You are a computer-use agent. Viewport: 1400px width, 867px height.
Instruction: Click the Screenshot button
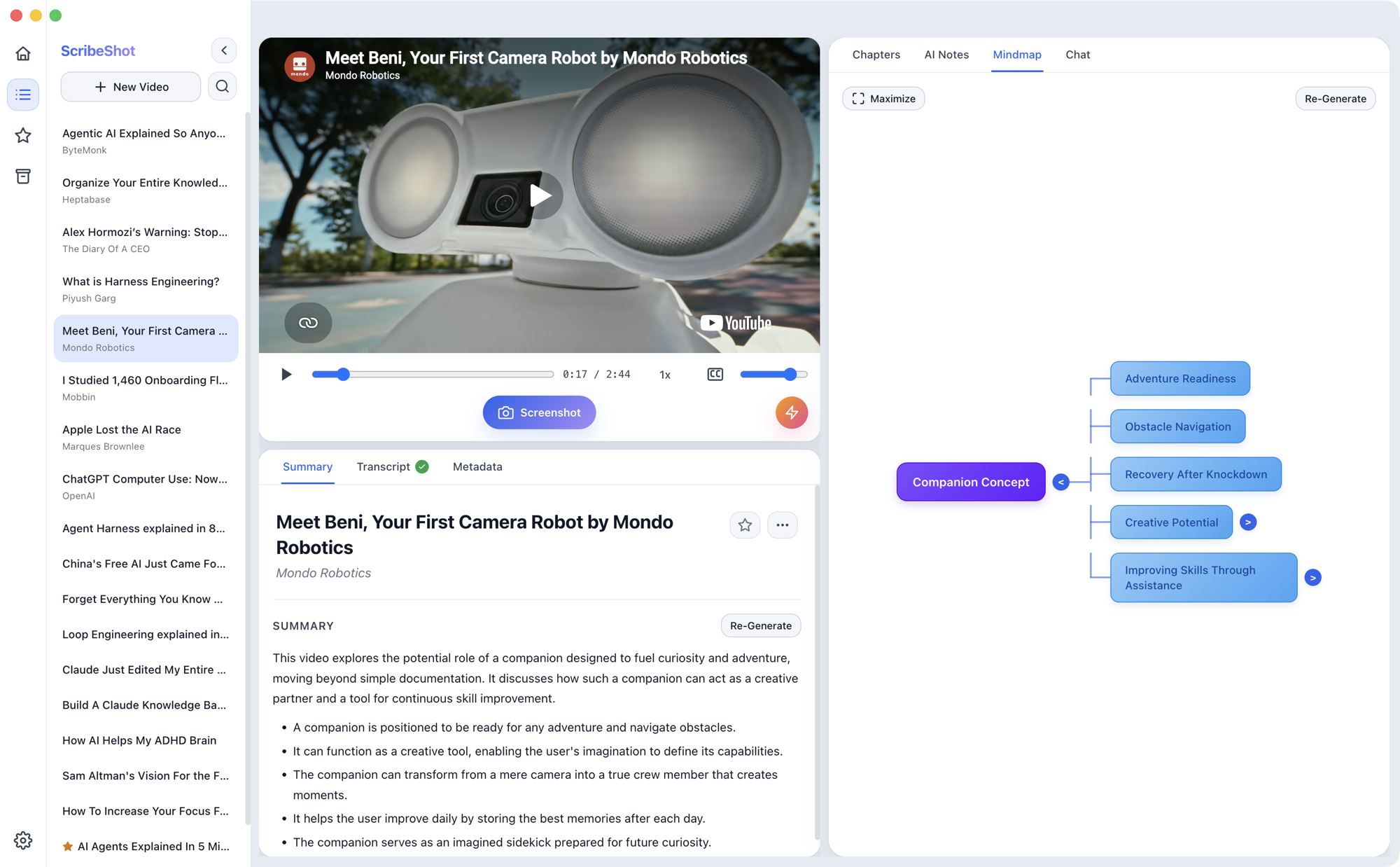tap(539, 412)
